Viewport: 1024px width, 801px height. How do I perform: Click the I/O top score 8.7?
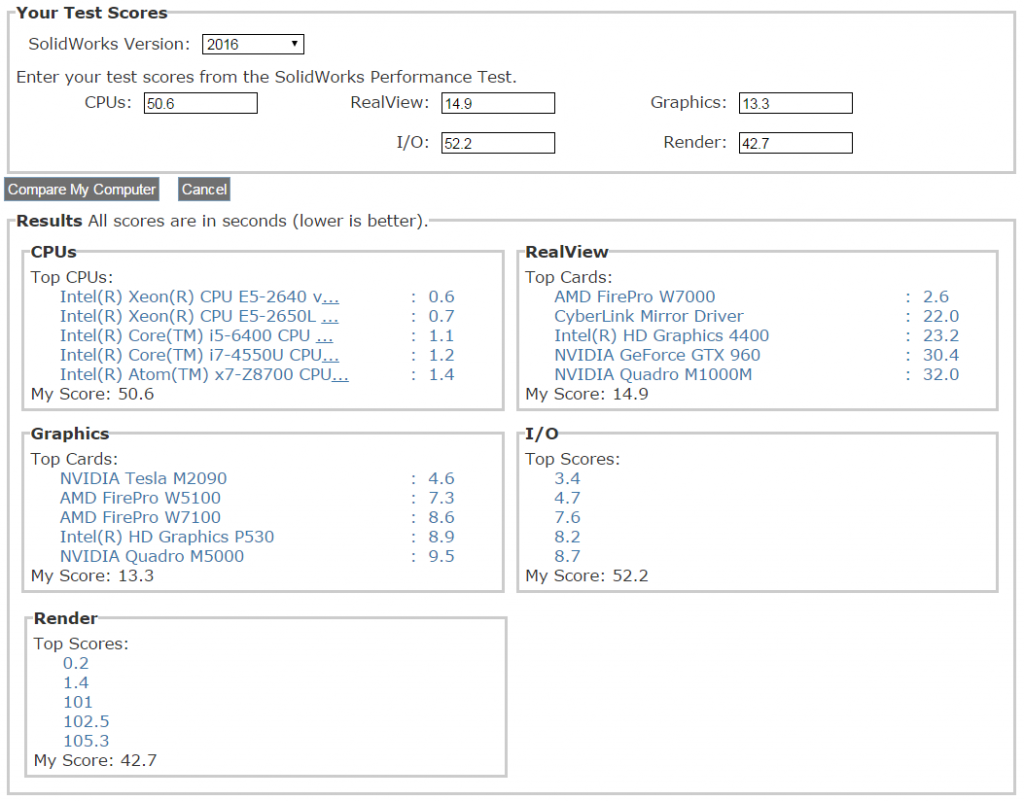[x=568, y=556]
